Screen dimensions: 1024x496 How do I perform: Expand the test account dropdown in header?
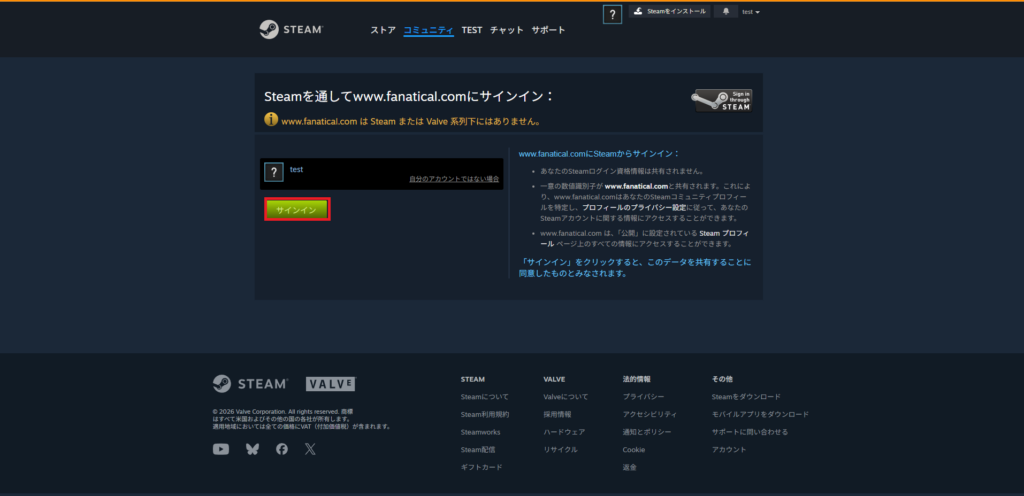click(751, 12)
